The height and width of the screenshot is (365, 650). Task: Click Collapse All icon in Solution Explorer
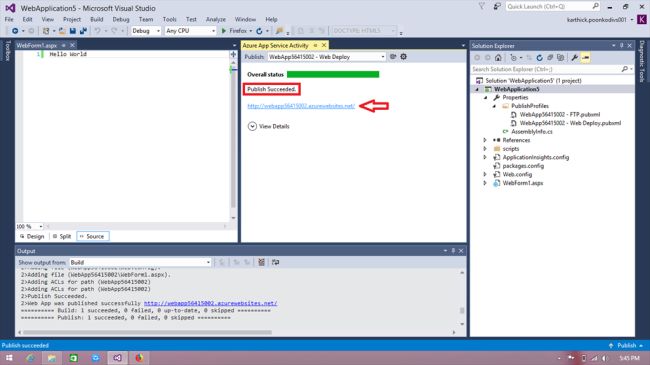(550, 58)
